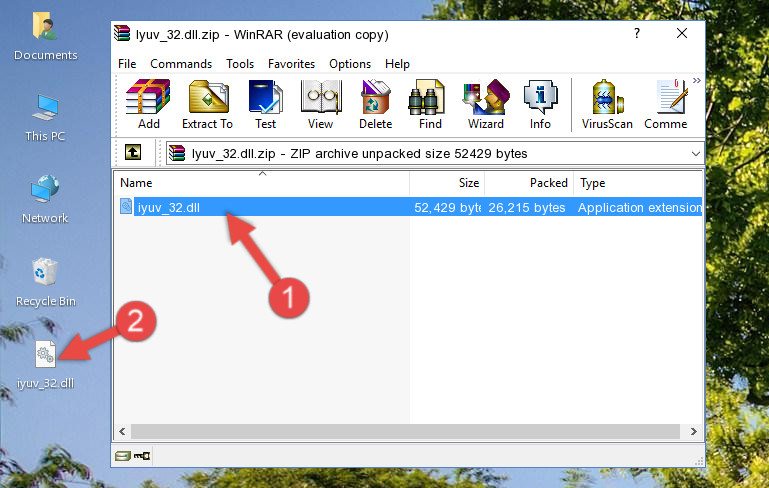Click the horizontal scrollbar thumb

[405, 432]
